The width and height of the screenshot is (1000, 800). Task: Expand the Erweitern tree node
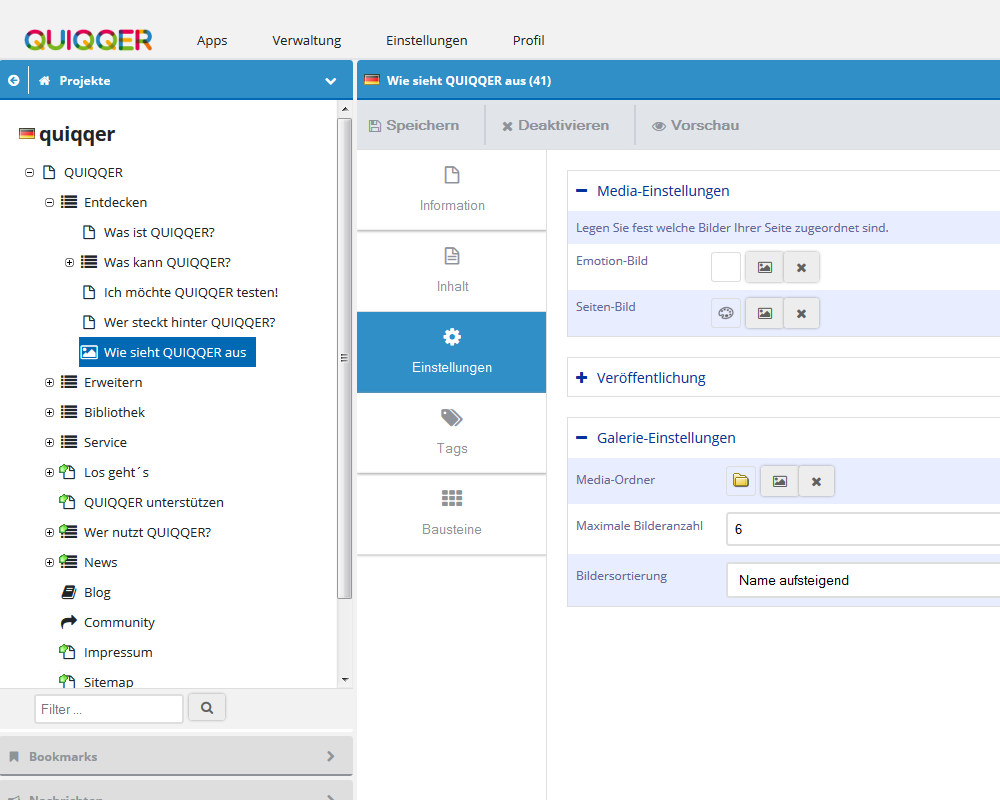tap(49, 382)
